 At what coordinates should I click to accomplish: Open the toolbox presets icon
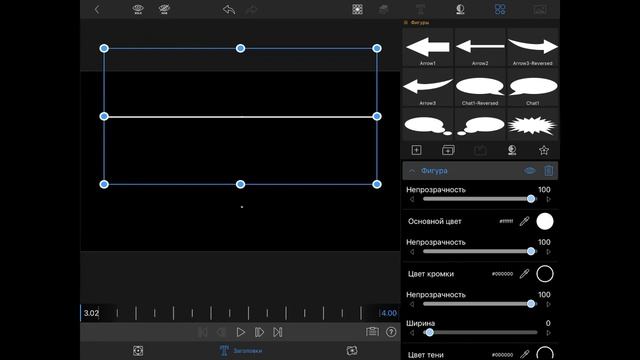click(372, 331)
